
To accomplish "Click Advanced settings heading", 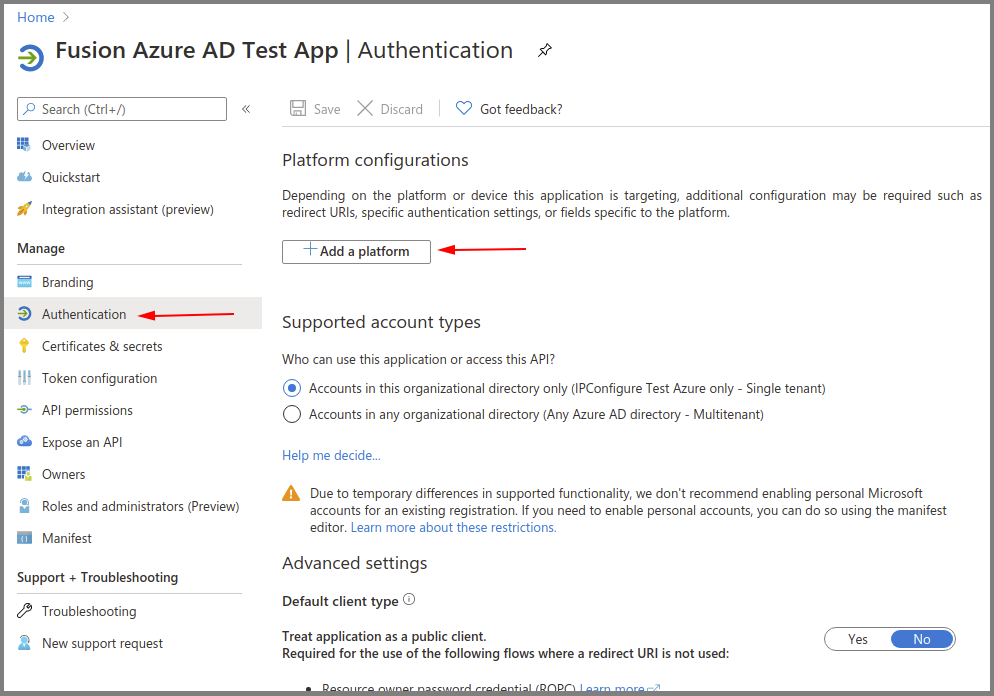I will pyautogui.click(x=354, y=563).
